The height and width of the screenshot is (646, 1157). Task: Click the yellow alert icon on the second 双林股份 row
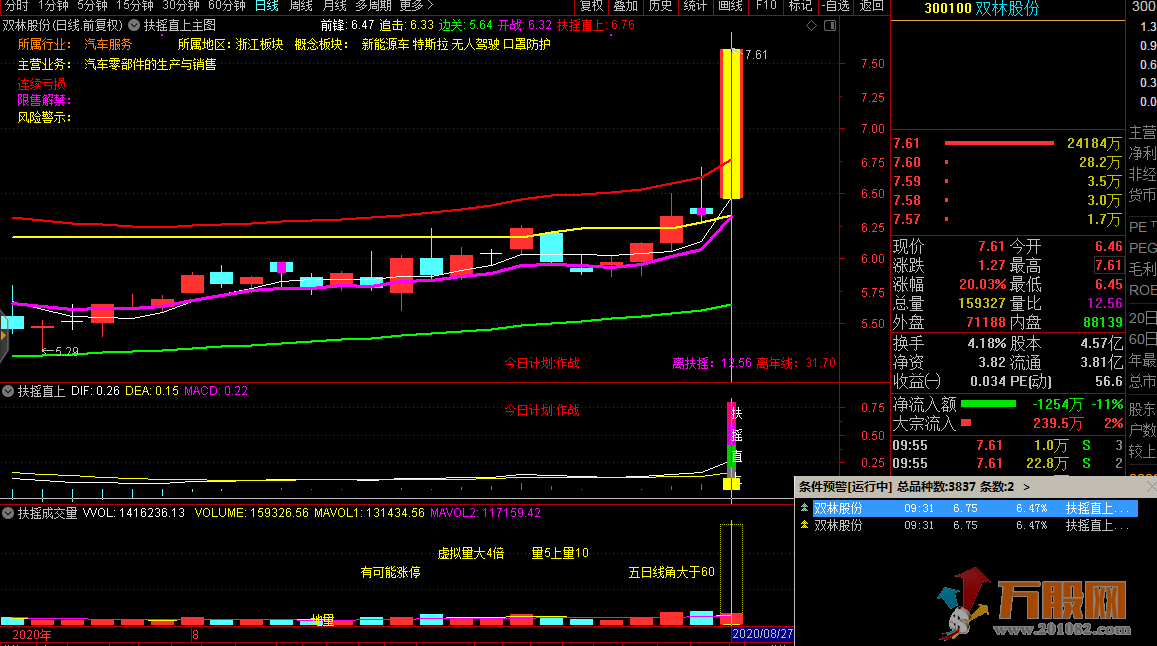804,525
